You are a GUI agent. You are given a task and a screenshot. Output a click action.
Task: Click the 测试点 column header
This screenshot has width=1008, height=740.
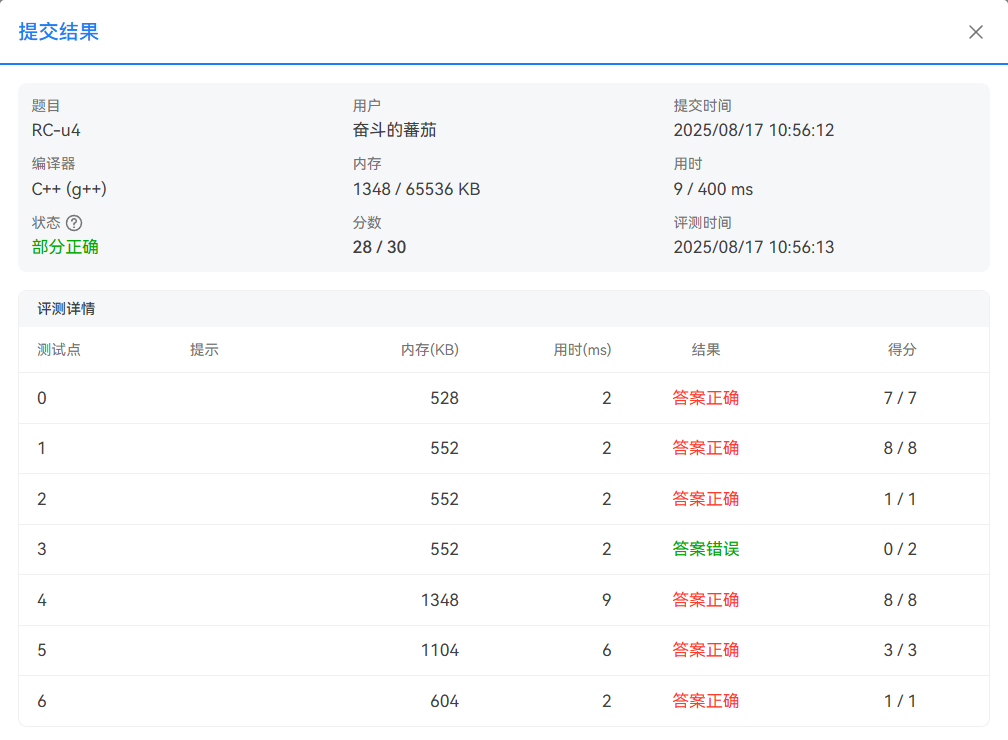[x=58, y=350]
